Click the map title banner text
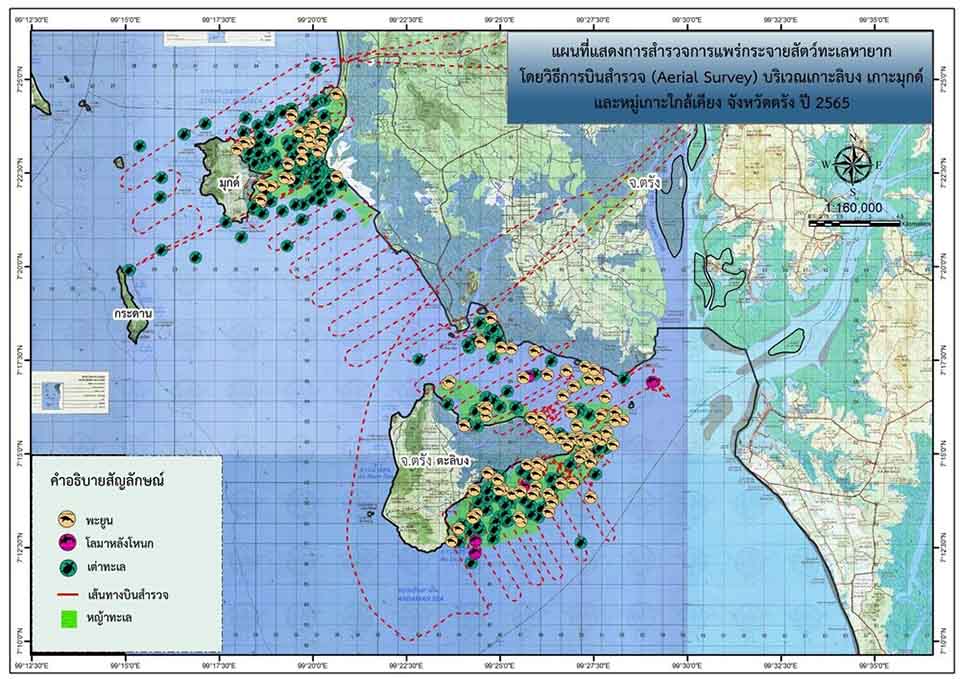Screen dimensions: 960x679 718,75
